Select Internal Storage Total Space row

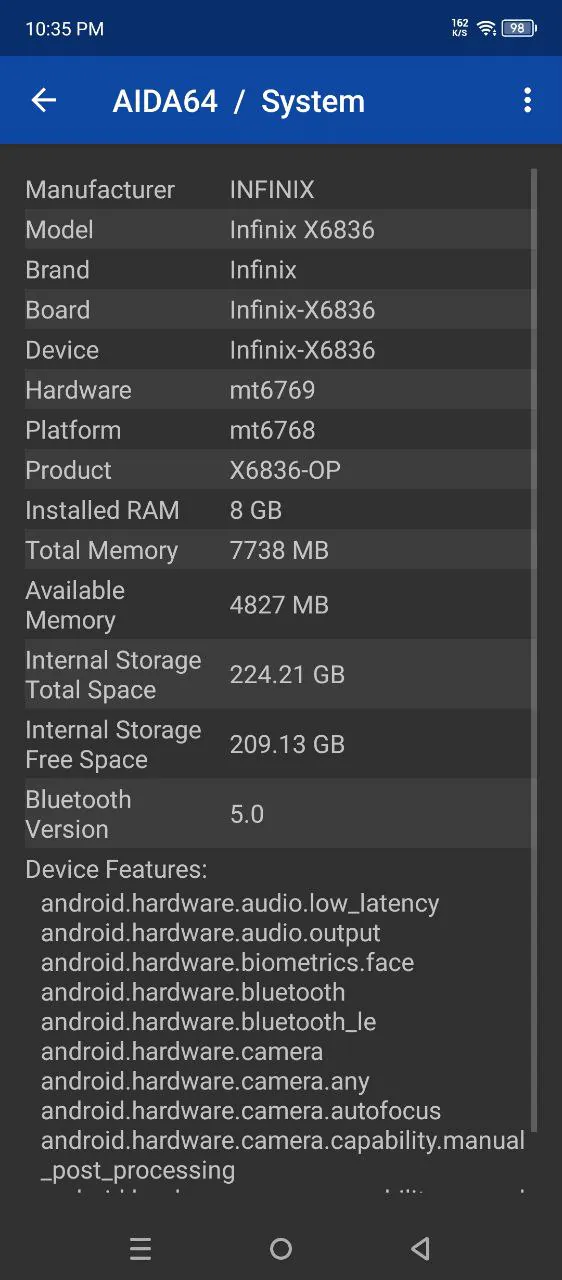[278, 674]
